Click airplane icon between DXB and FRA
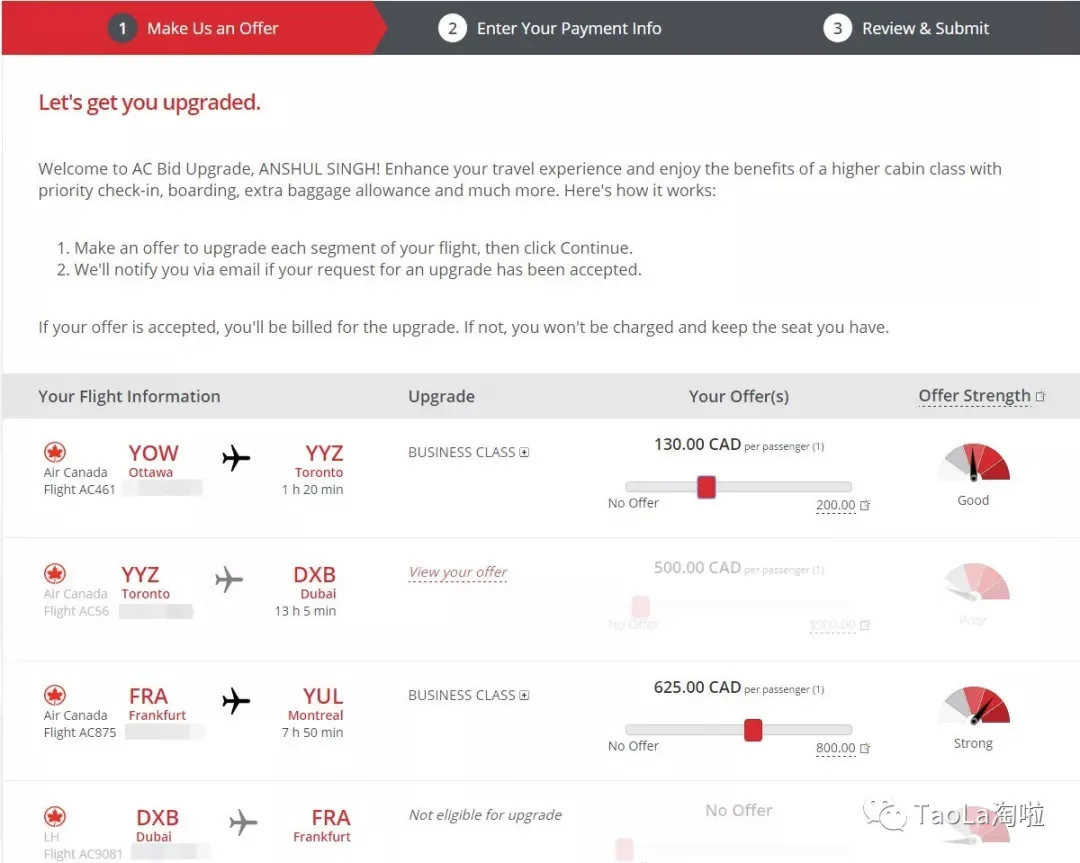Screen dimensions: 1080x863 pyautogui.click(x=242, y=822)
